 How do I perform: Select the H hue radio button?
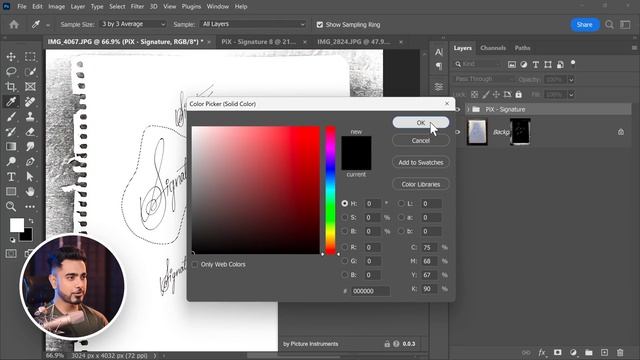point(345,203)
